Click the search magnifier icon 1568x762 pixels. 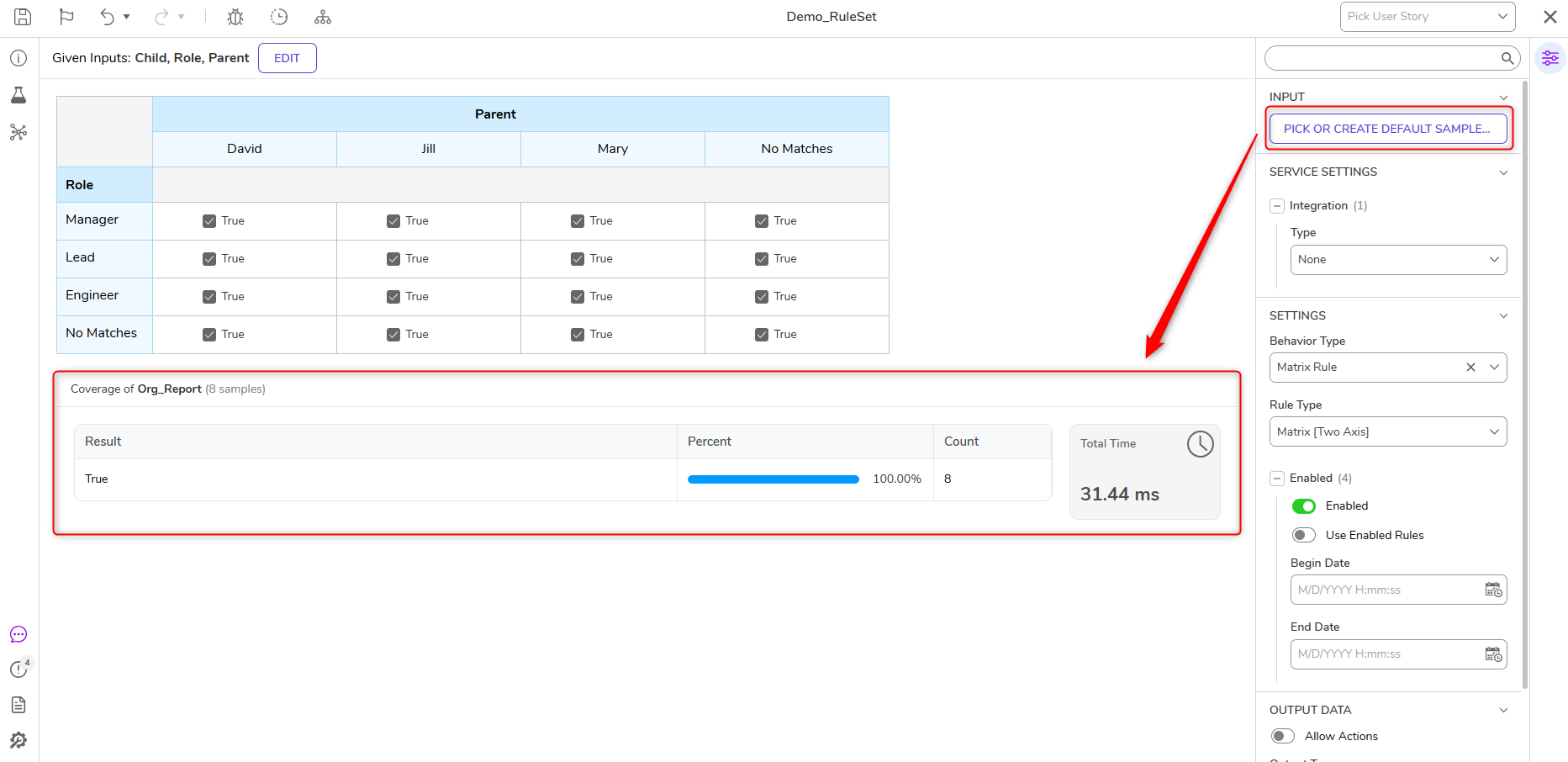pyautogui.click(x=1507, y=58)
